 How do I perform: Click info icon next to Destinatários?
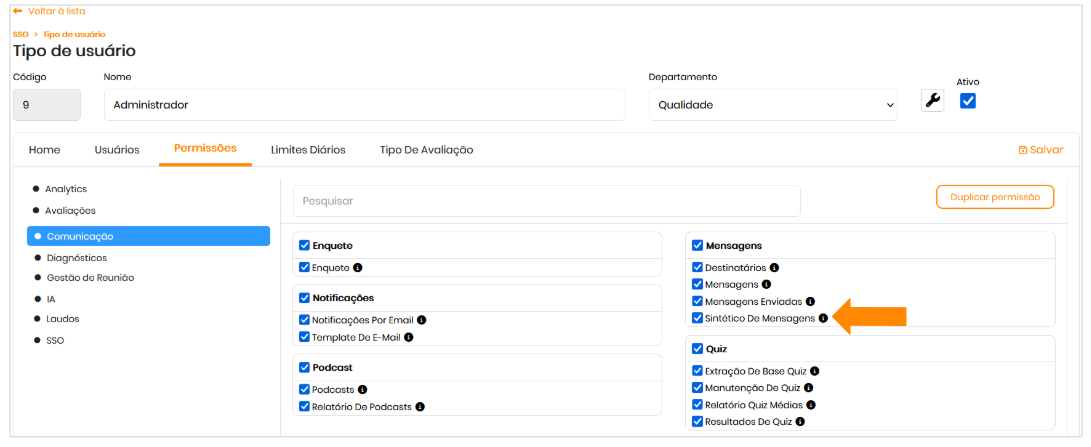click(x=774, y=268)
